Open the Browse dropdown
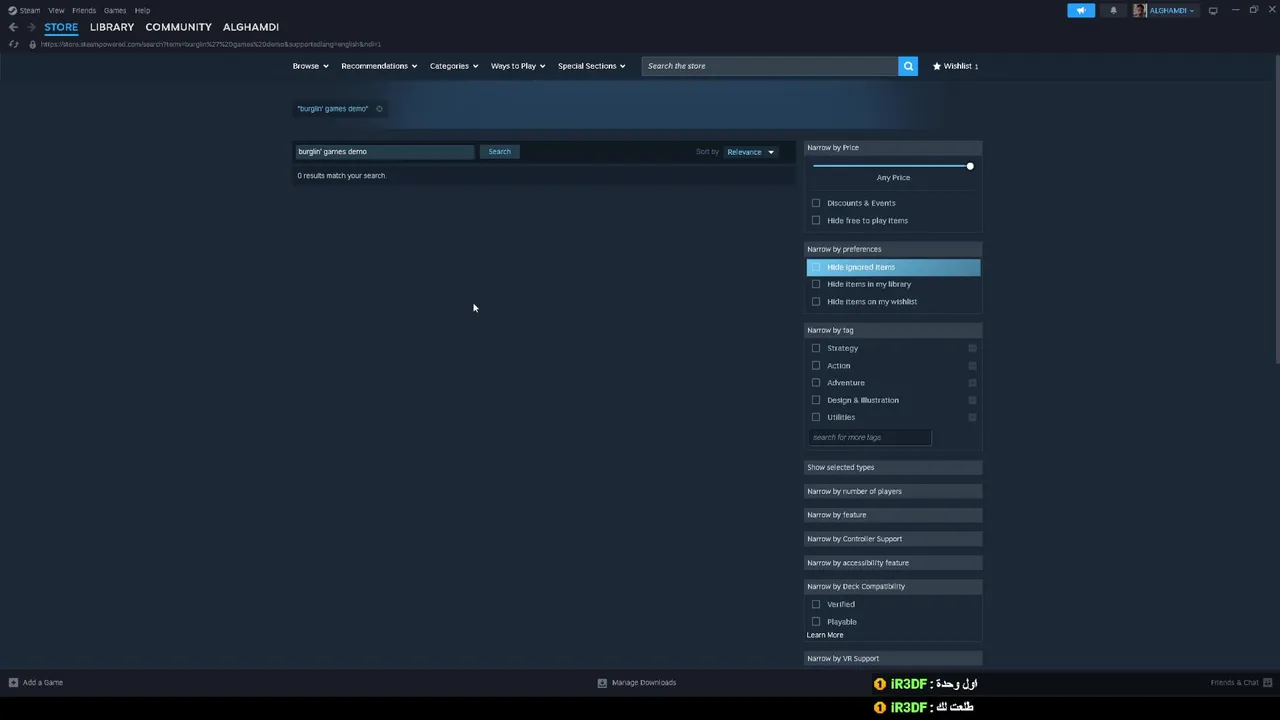Viewport: 1280px width, 720px height. click(x=310, y=66)
